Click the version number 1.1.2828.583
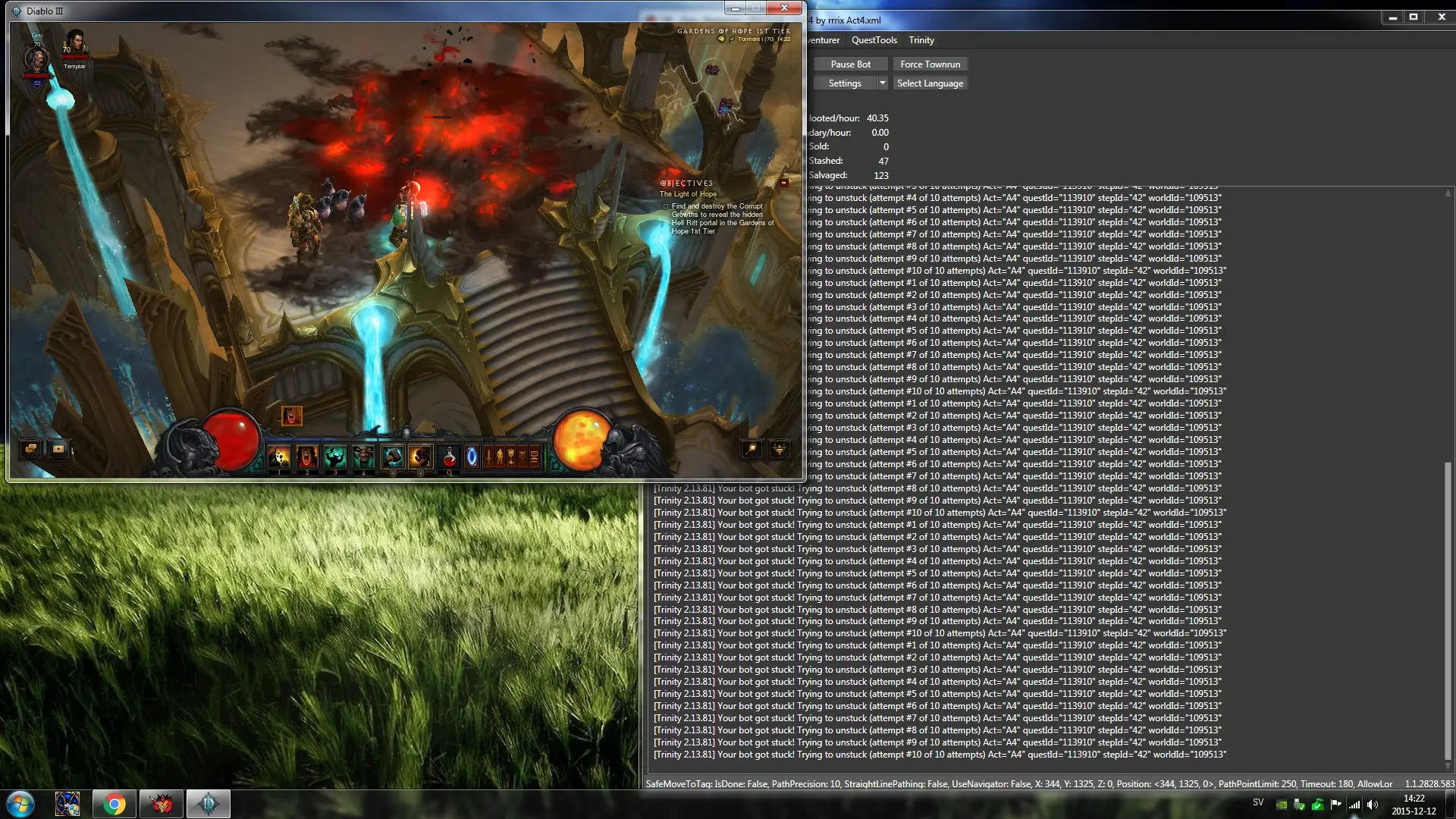 [1429, 784]
